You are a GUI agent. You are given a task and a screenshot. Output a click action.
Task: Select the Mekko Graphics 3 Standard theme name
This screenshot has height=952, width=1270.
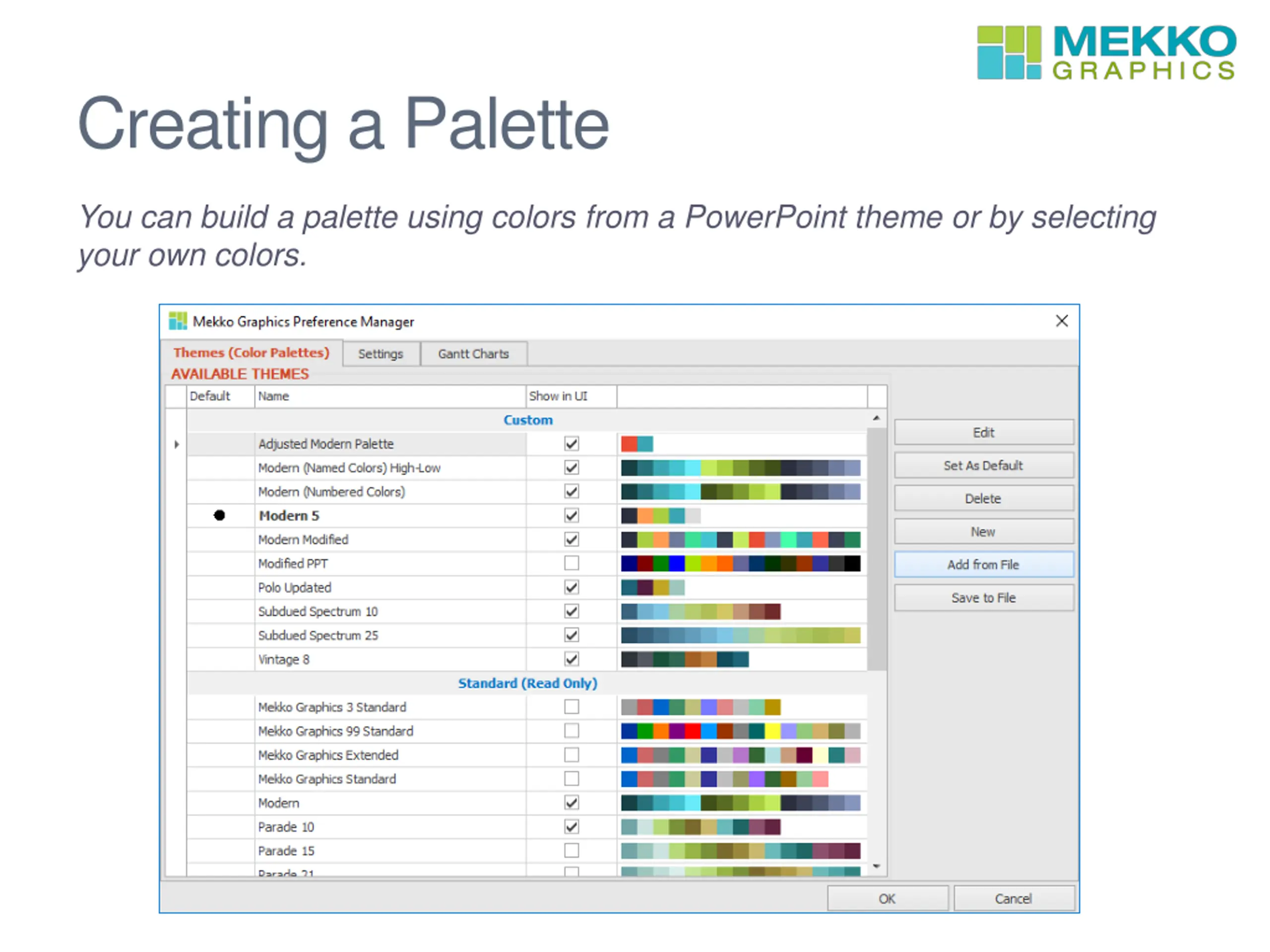click(x=332, y=708)
